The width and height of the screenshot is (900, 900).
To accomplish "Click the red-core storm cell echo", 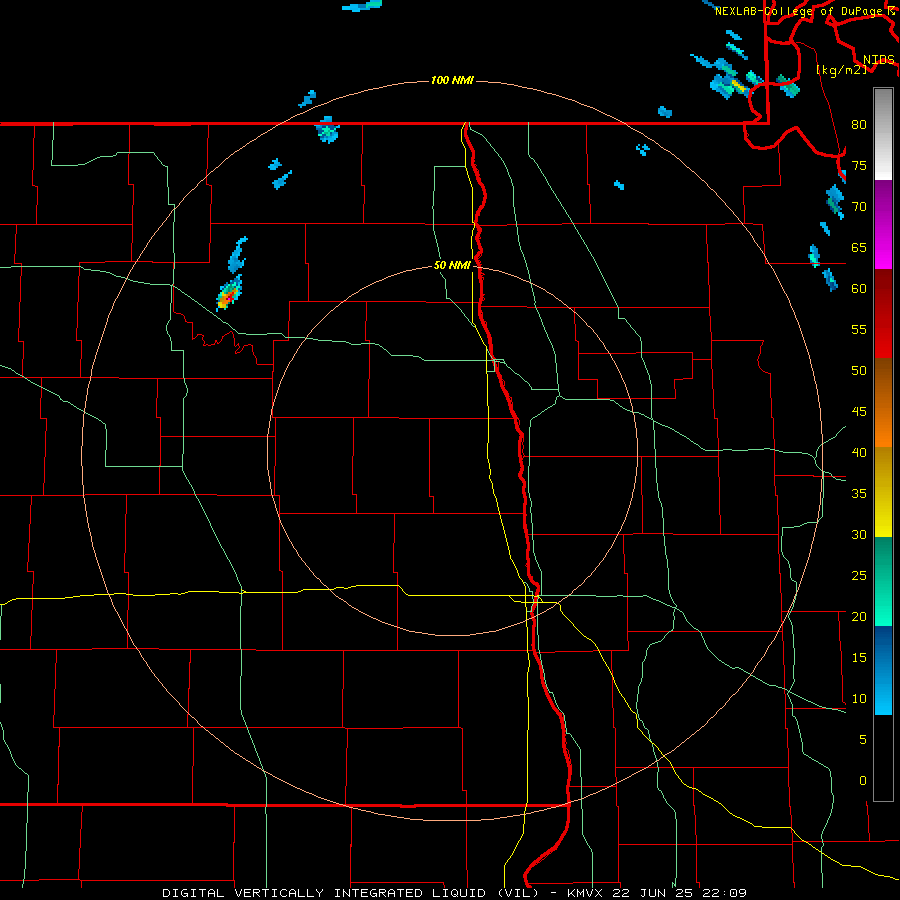I will [x=228, y=294].
